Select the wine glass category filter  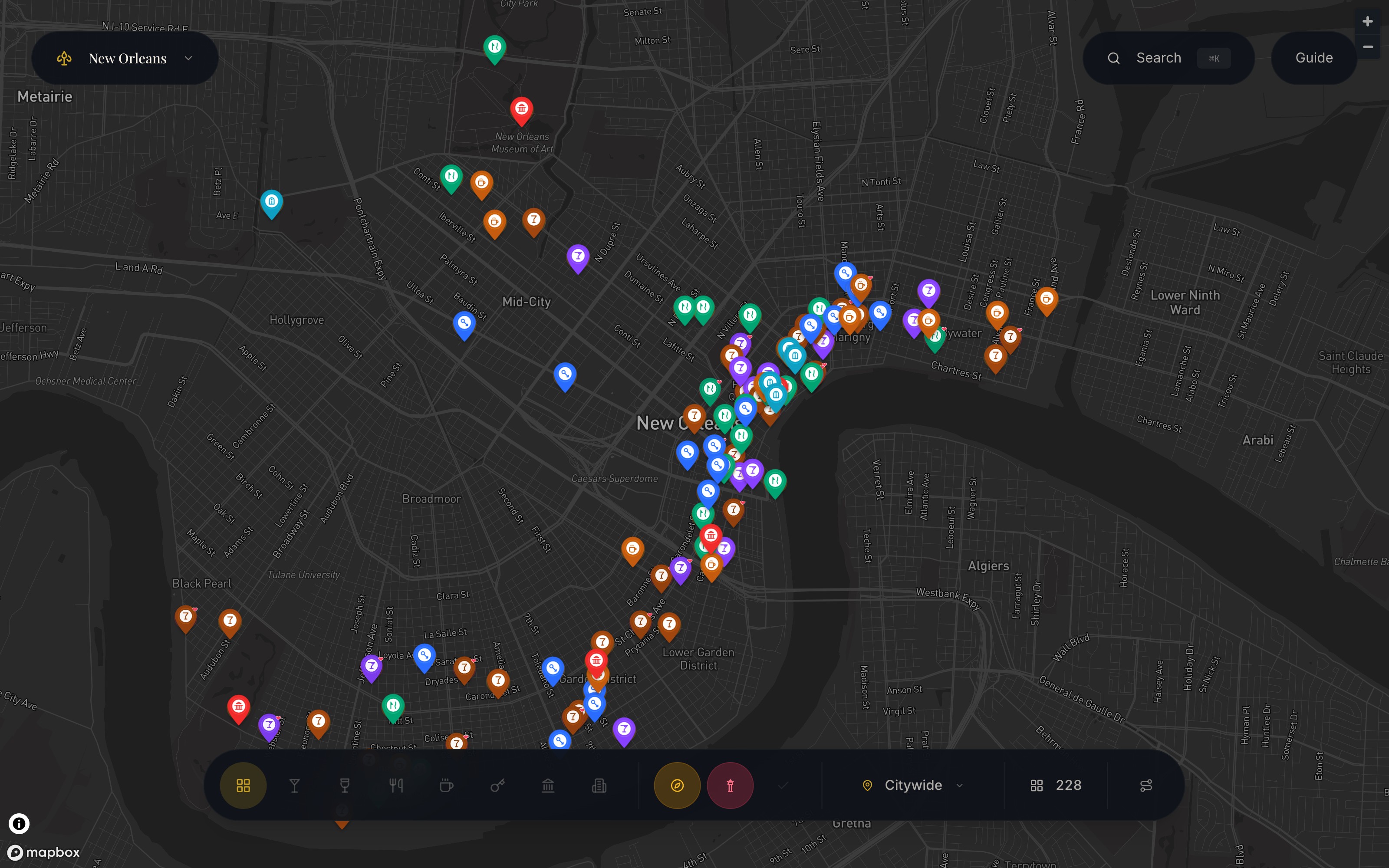coord(345,786)
